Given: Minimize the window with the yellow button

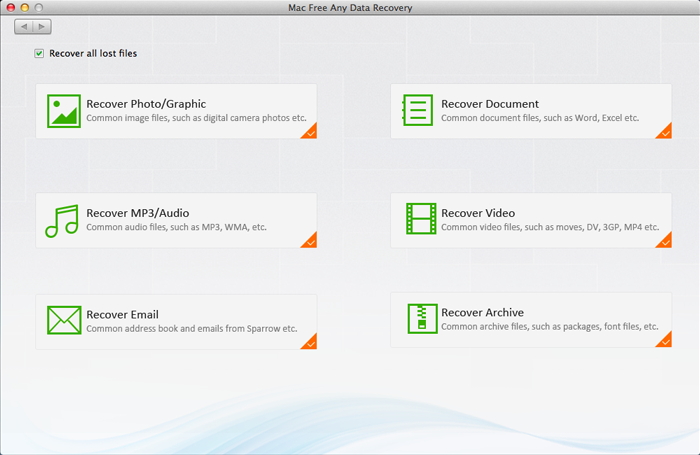Looking at the screenshot, I should [x=25, y=8].
